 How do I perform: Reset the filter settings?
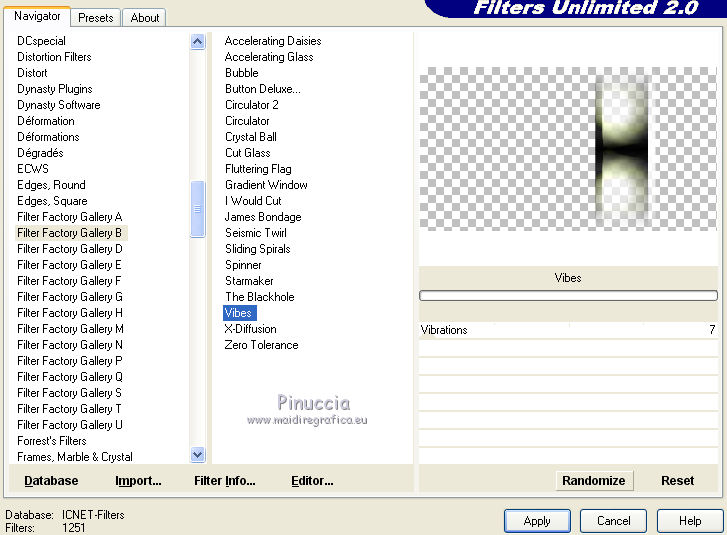(x=677, y=481)
